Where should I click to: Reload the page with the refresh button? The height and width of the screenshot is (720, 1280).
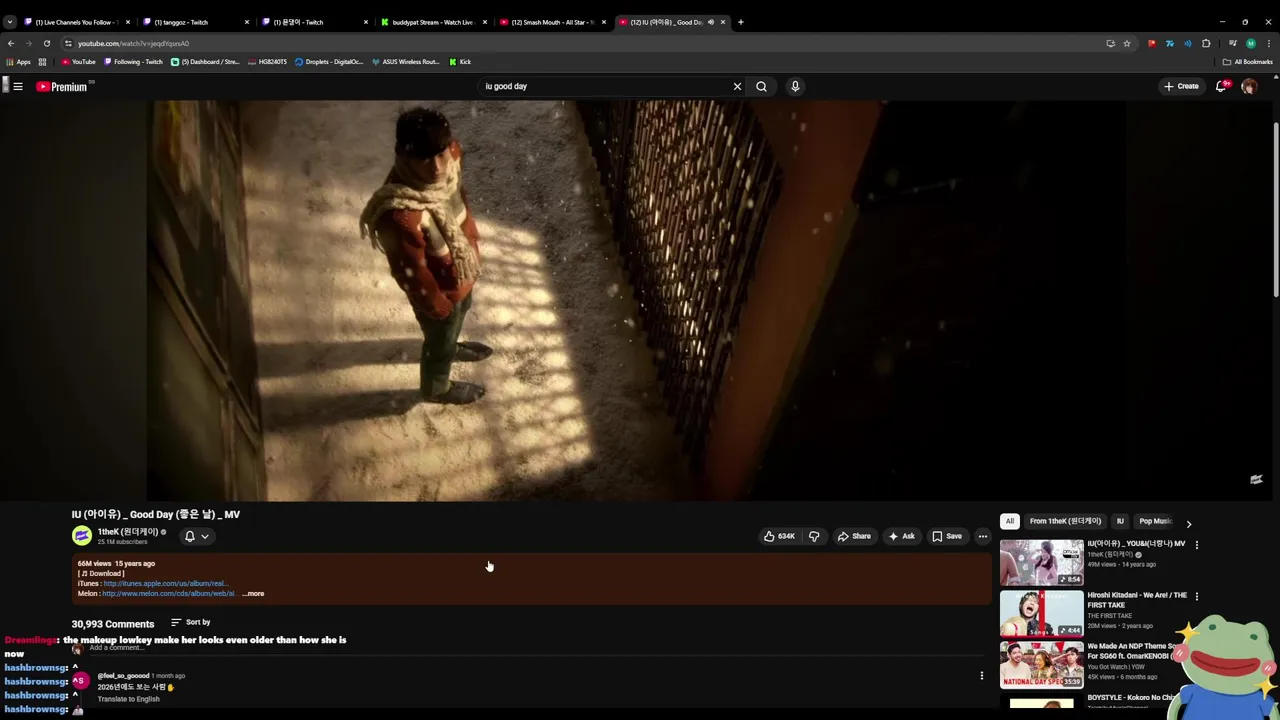point(46,43)
